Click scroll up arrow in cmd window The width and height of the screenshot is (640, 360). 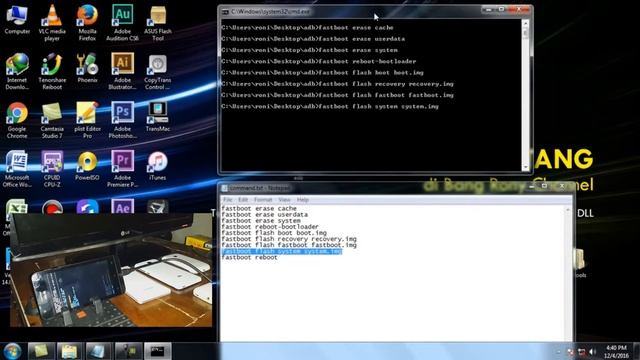click(x=526, y=23)
